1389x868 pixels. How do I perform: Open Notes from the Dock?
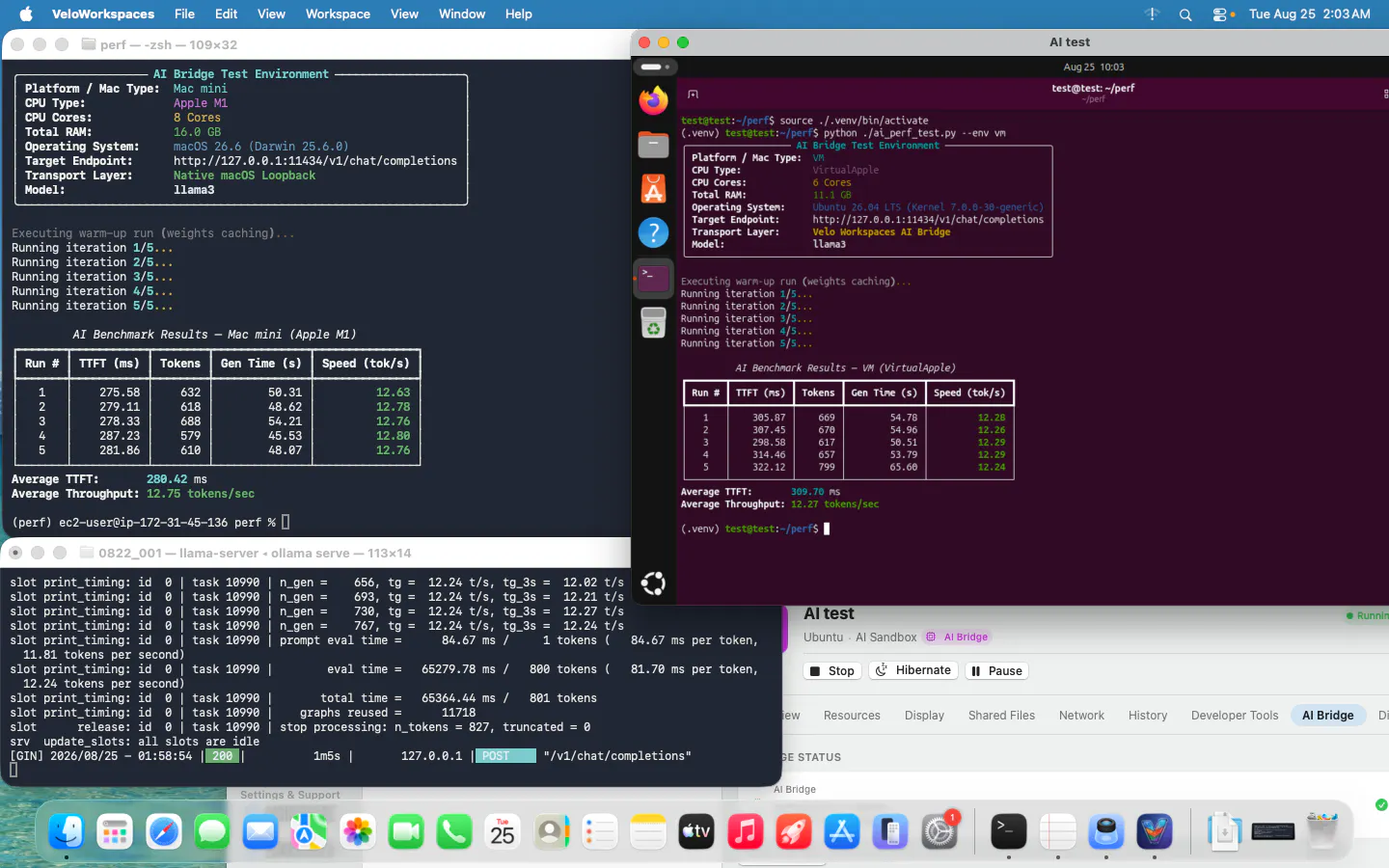[648, 831]
